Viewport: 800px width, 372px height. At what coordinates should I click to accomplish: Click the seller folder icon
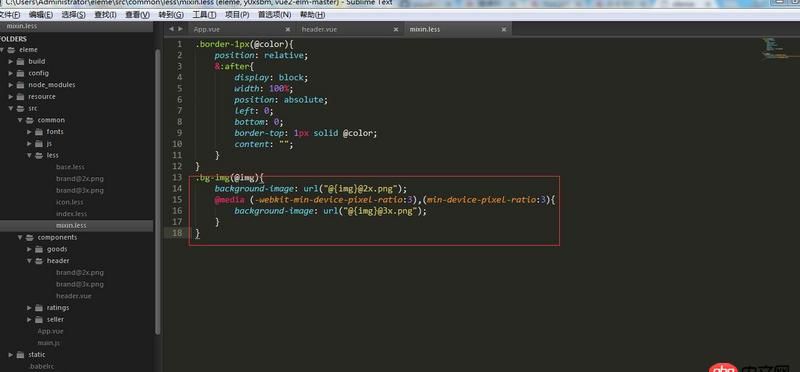39,319
